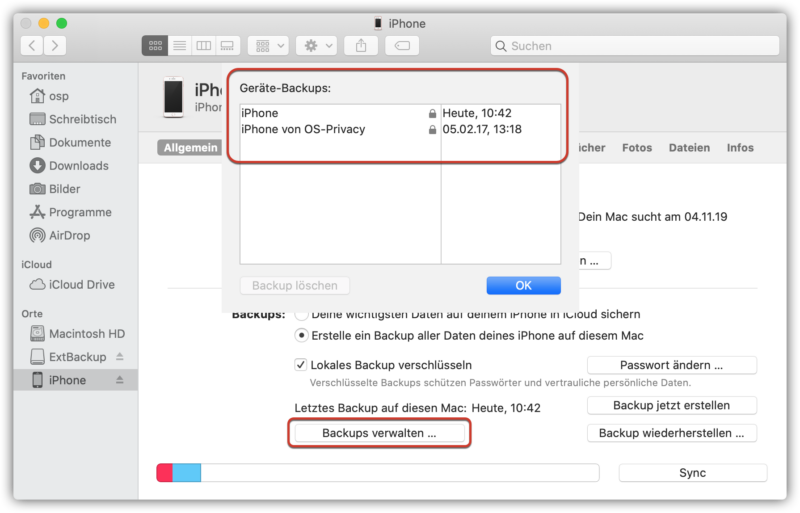Image resolution: width=800 pixels, height=513 pixels.
Task: Switch to the Infos tab
Action: tap(740, 148)
